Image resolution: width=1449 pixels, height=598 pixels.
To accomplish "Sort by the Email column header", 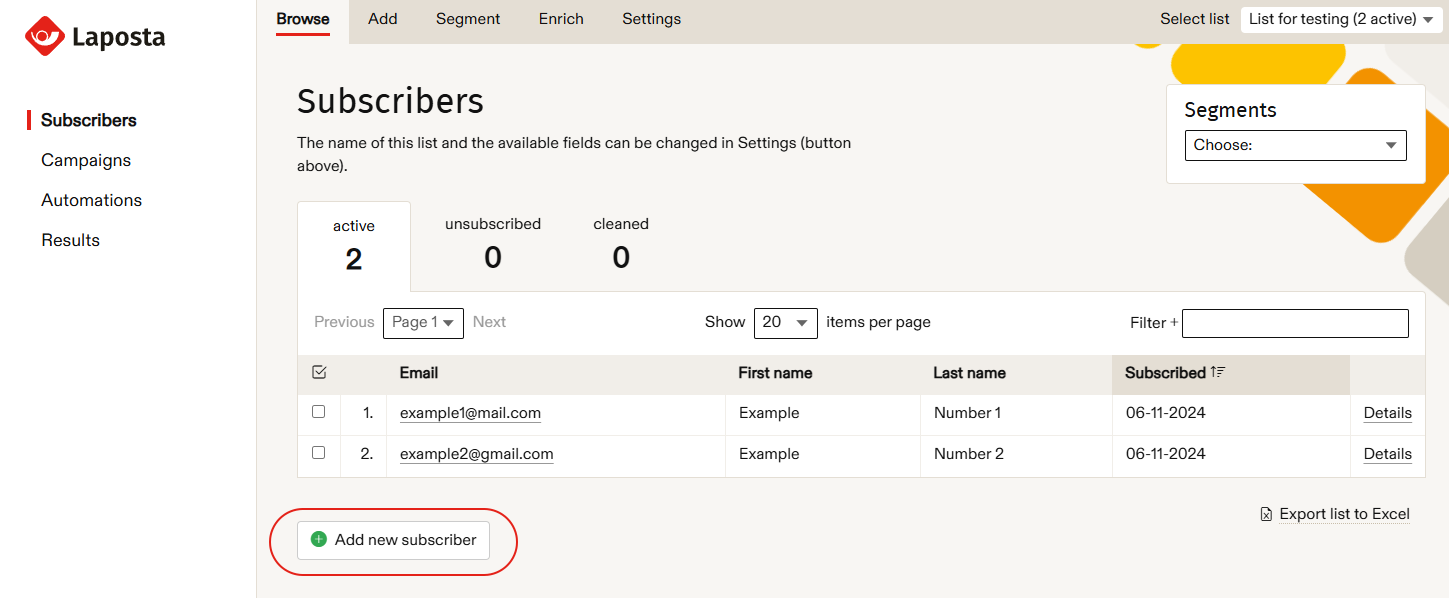I will point(419,373).
